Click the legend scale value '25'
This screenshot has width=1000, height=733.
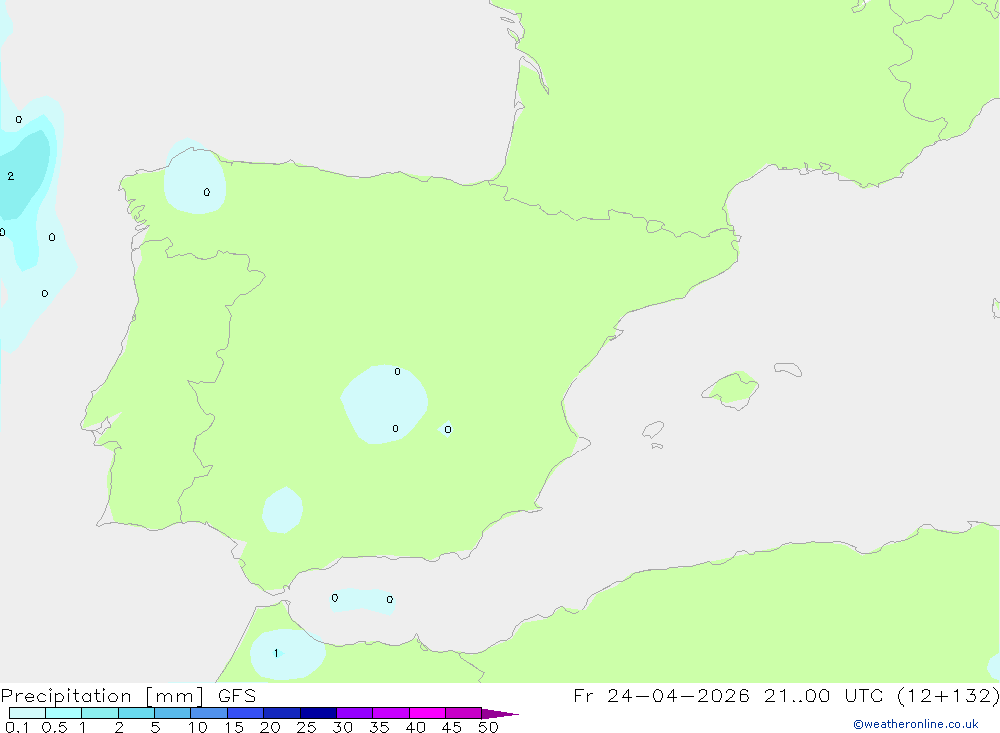coord(306,727)
